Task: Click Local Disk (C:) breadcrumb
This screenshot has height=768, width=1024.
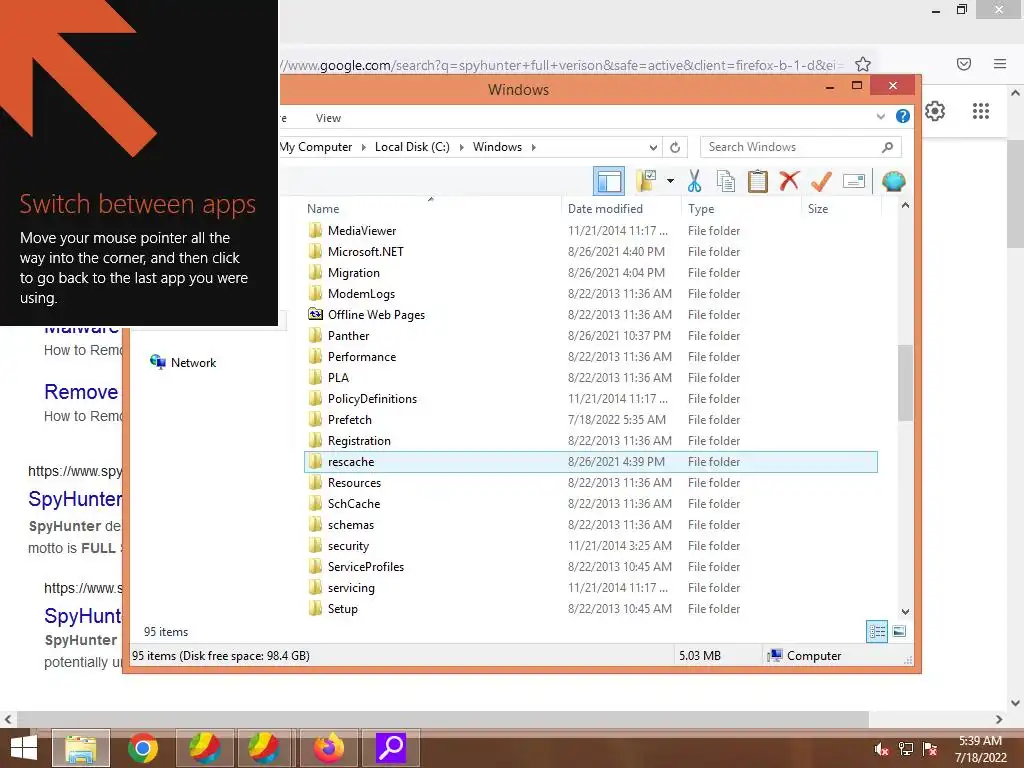Action: tap(412, 147)
